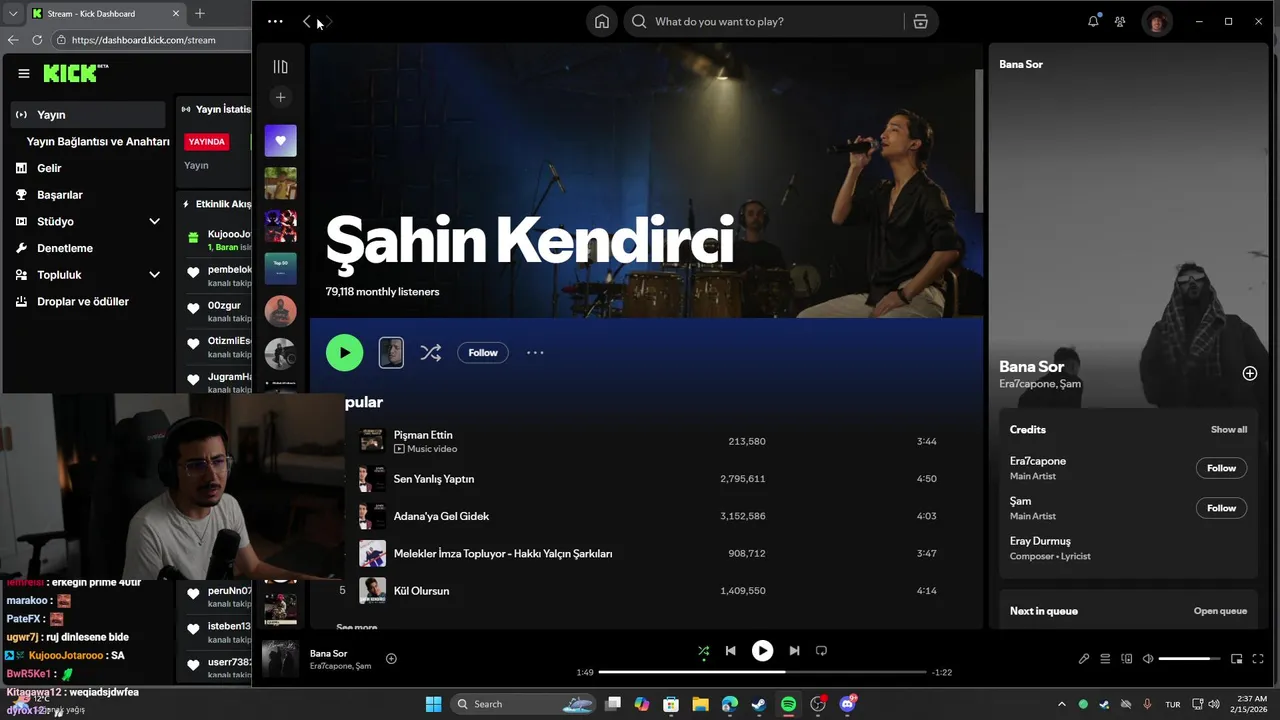
Task: Add Bana Sor to Liked Songs in sidebar
Action: click(x=1249, y=373)
